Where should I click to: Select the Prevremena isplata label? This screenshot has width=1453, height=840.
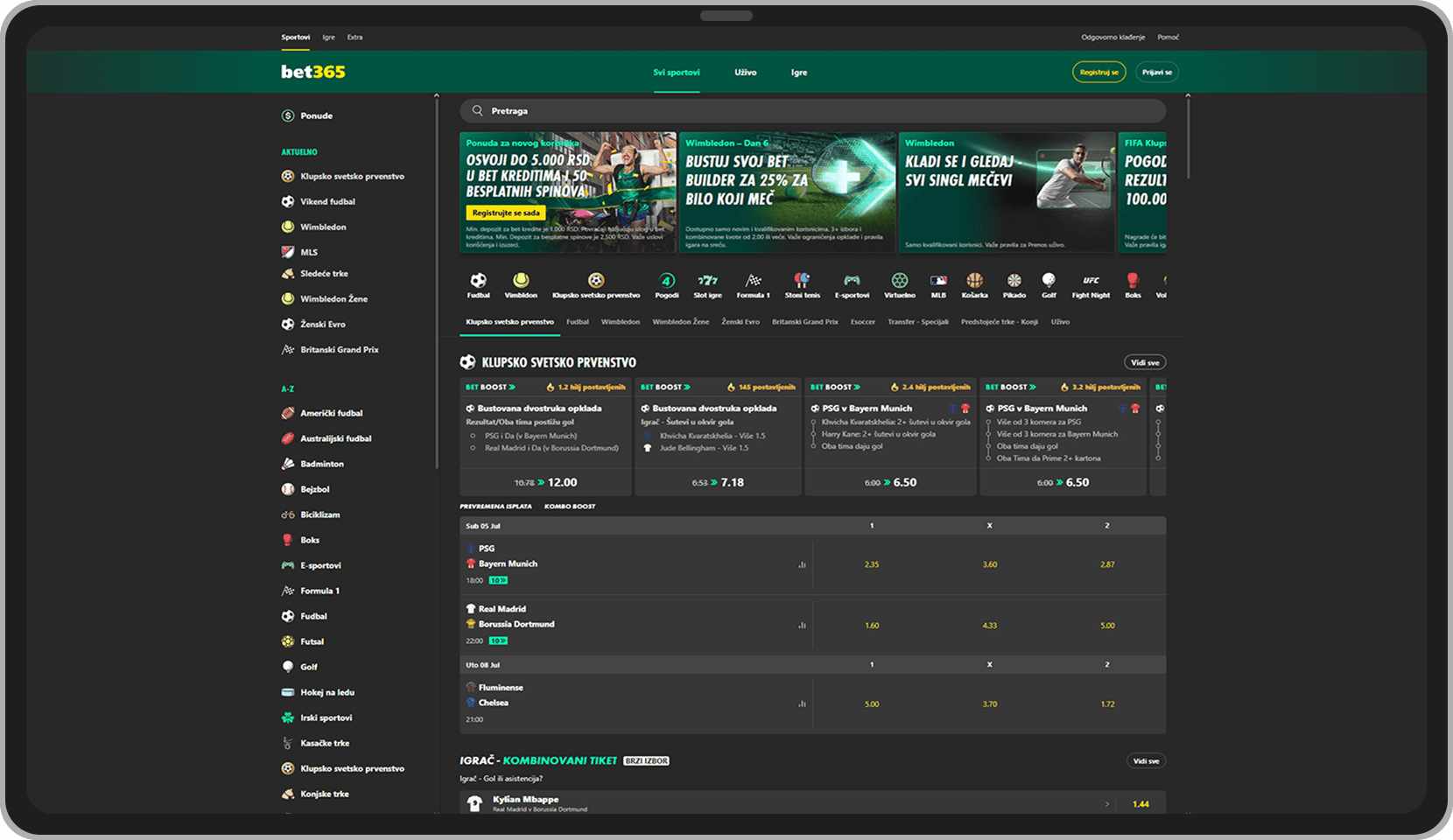coord(495,507)
